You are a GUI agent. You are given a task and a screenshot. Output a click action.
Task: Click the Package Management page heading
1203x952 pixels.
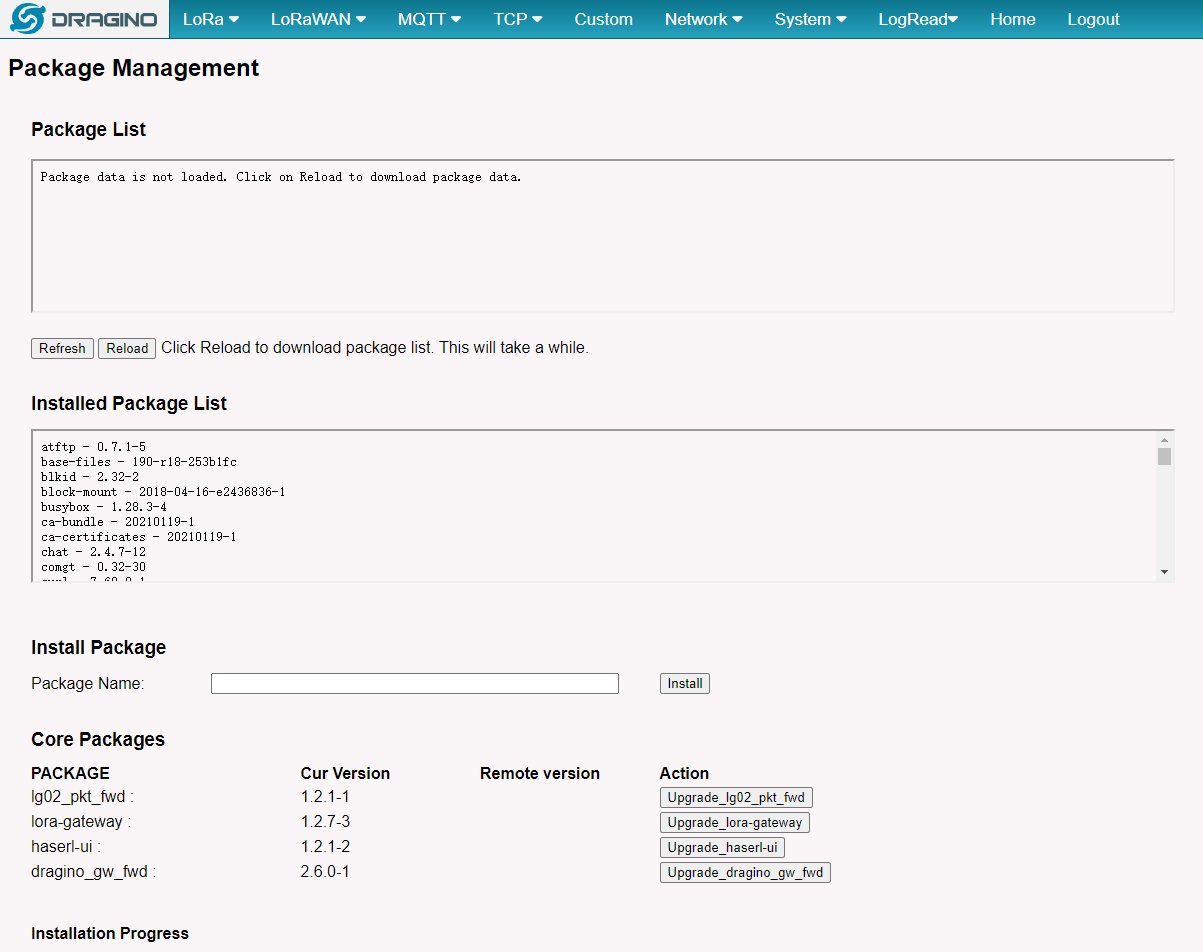[x=134, y=68]
